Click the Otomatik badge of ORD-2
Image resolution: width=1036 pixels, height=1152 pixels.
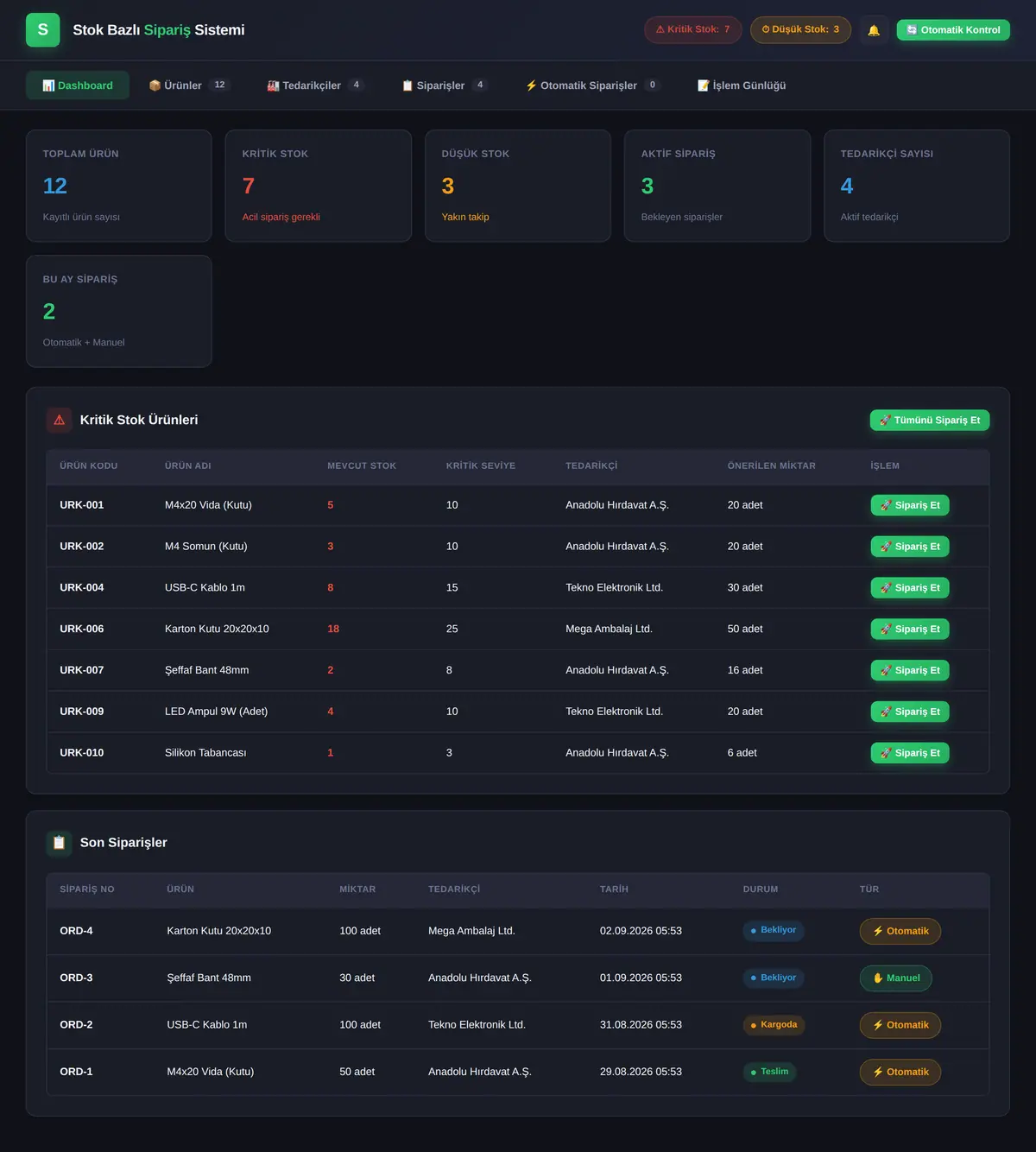pyautogui.click(x=900, y=1025)
